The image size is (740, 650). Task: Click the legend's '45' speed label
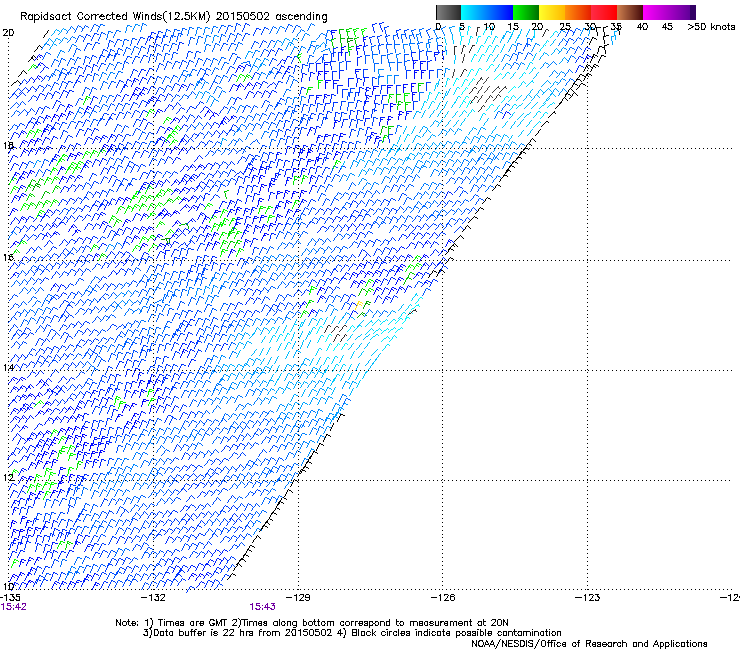(667, 27)
